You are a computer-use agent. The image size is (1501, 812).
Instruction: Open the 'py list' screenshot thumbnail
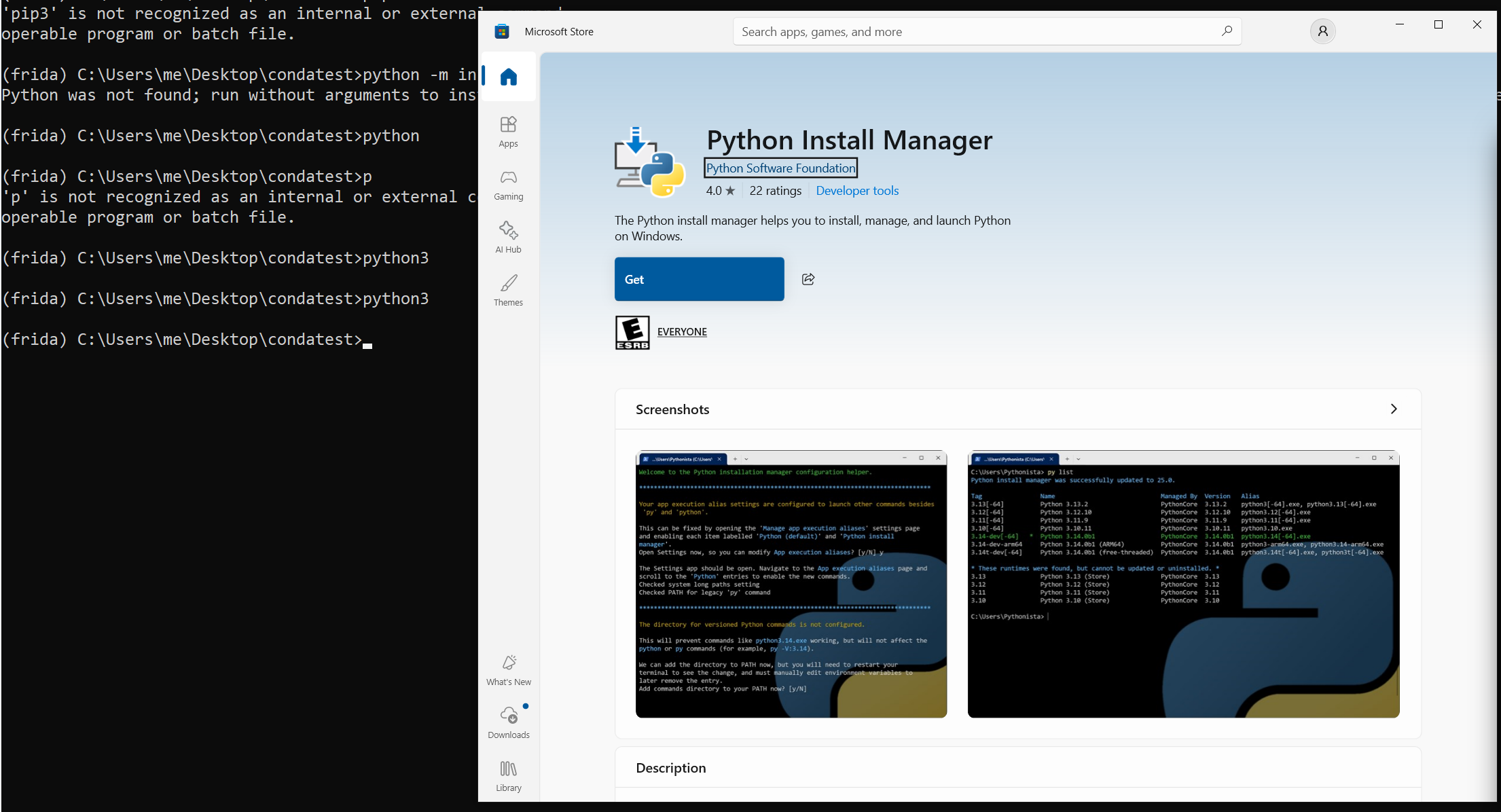1183,584
